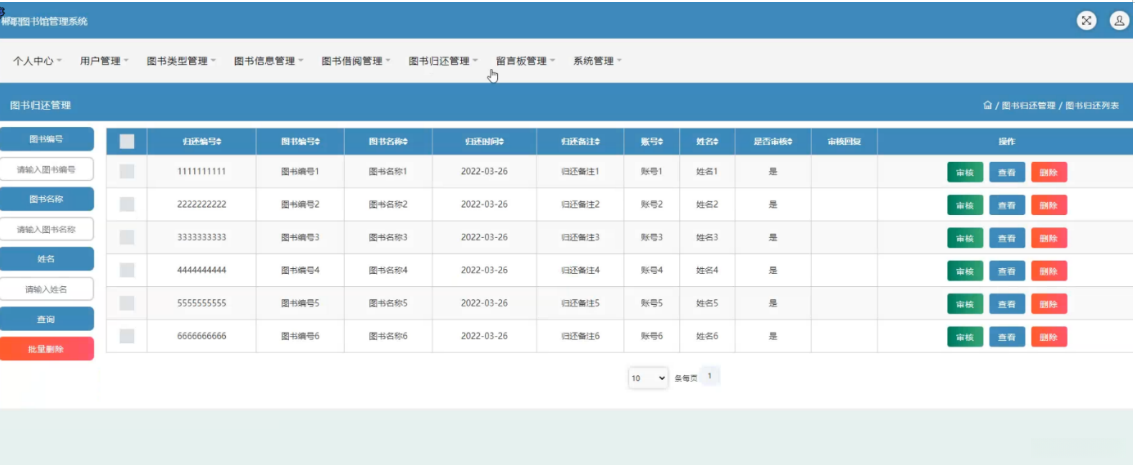Viewport: 1135px width, 465px height.
Task: Expand the 图书归还管理 menu
Action: click(x=443, y=61)
